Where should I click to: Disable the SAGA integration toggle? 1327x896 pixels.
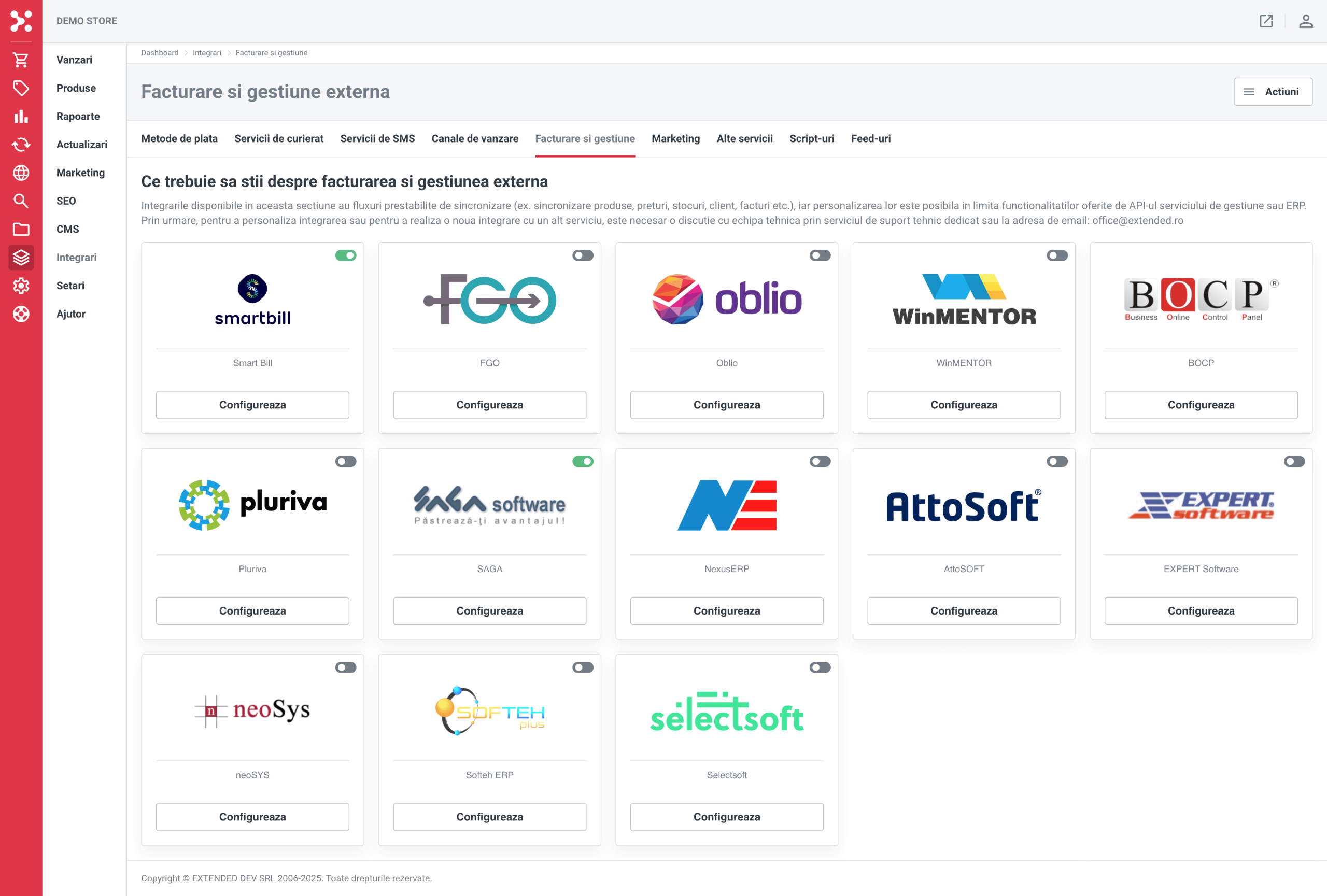point(583,461)
